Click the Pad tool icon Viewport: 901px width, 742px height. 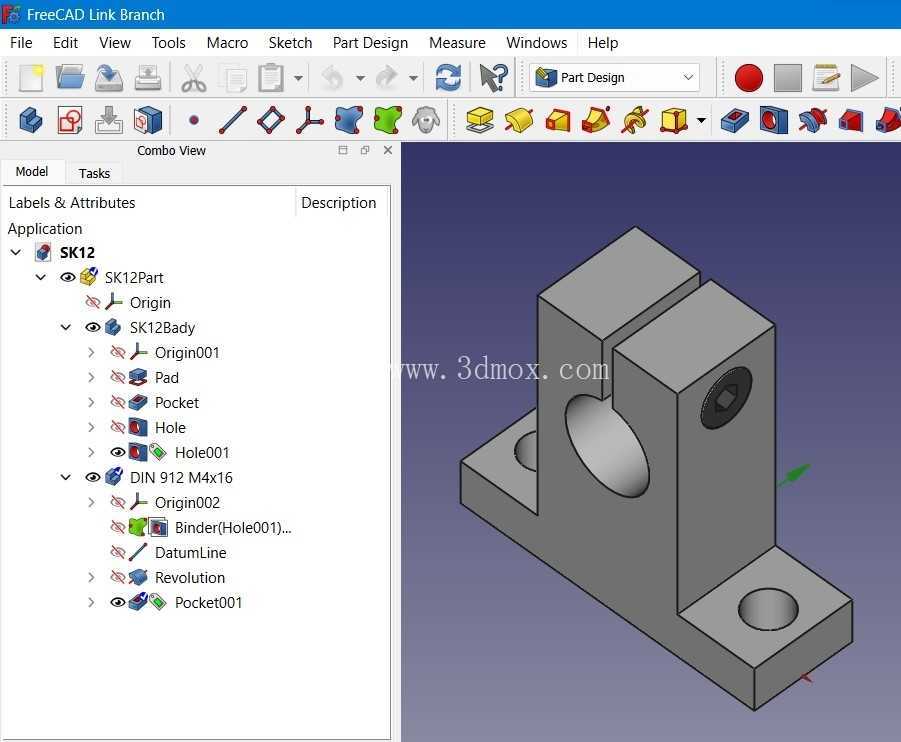click(480, 120)
